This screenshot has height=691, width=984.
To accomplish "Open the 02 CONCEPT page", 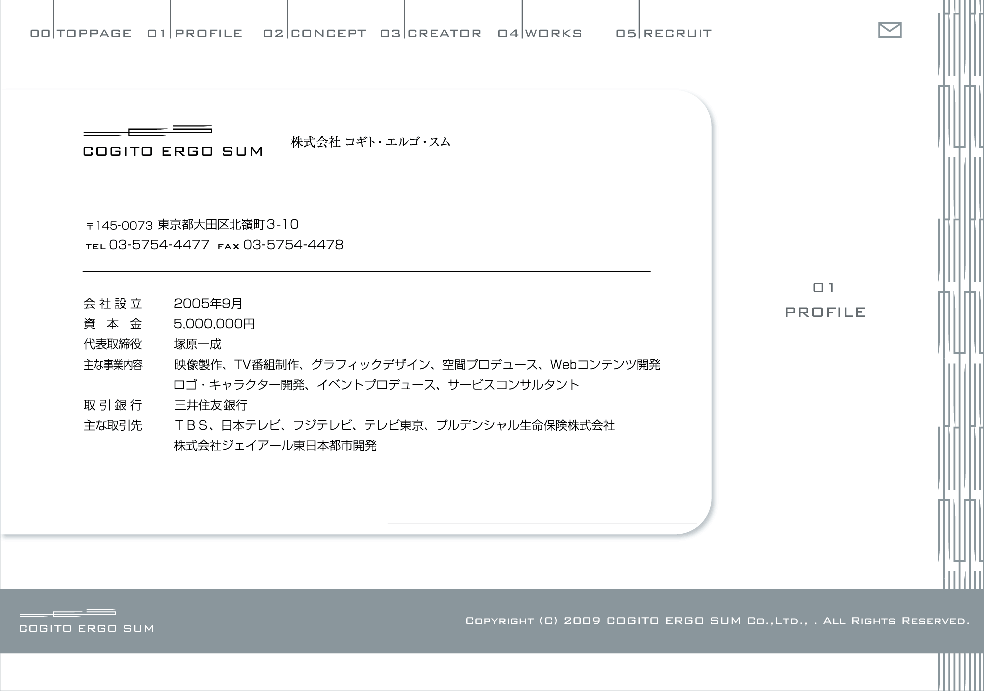I will pos(315,33).
